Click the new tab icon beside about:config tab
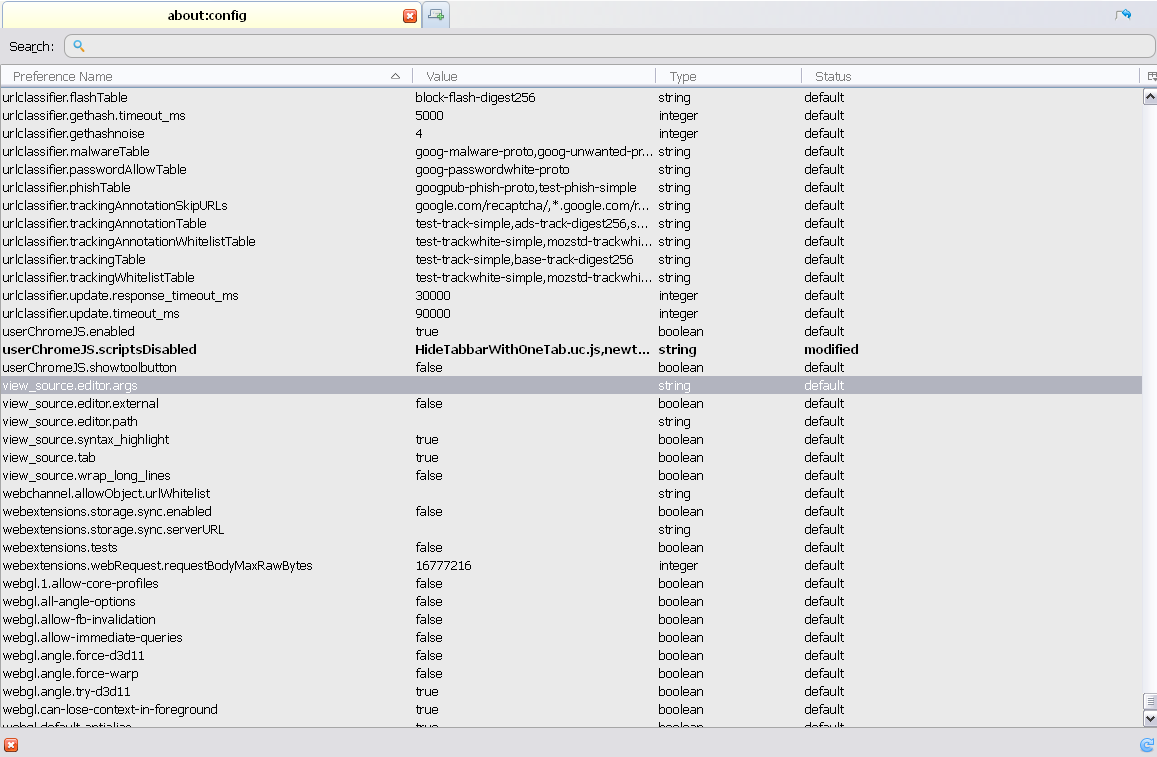 point(436,15)
